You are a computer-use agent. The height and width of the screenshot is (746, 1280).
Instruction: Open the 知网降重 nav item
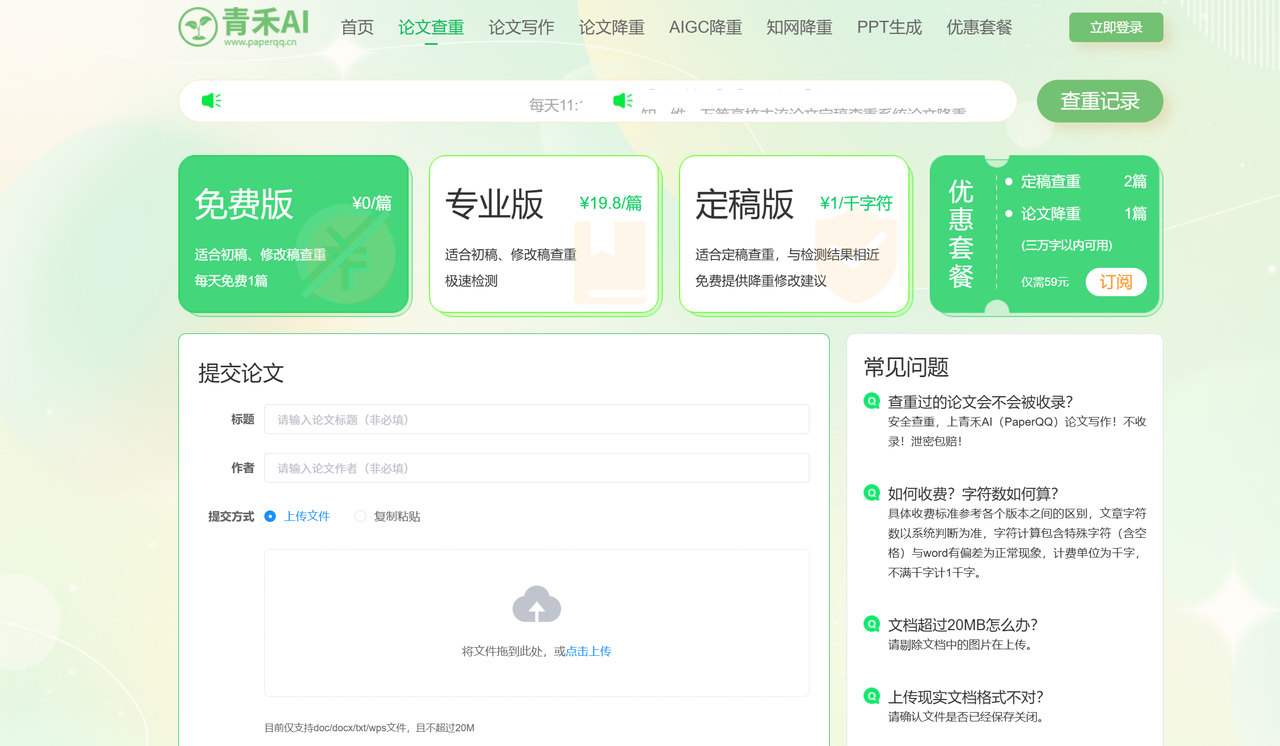[799, 27]
